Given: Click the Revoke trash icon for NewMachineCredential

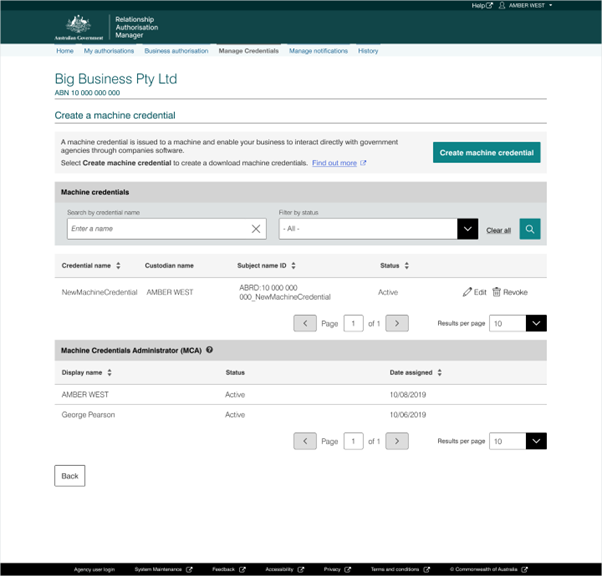Looking at the screenshot, I should tap(496, 292).
